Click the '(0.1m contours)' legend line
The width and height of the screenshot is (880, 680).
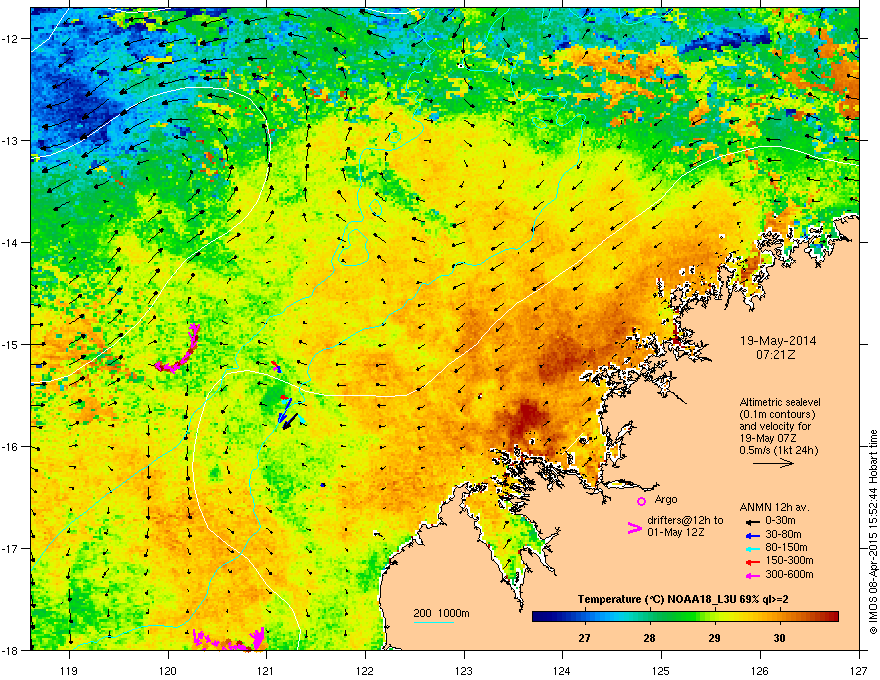point(777,414)
